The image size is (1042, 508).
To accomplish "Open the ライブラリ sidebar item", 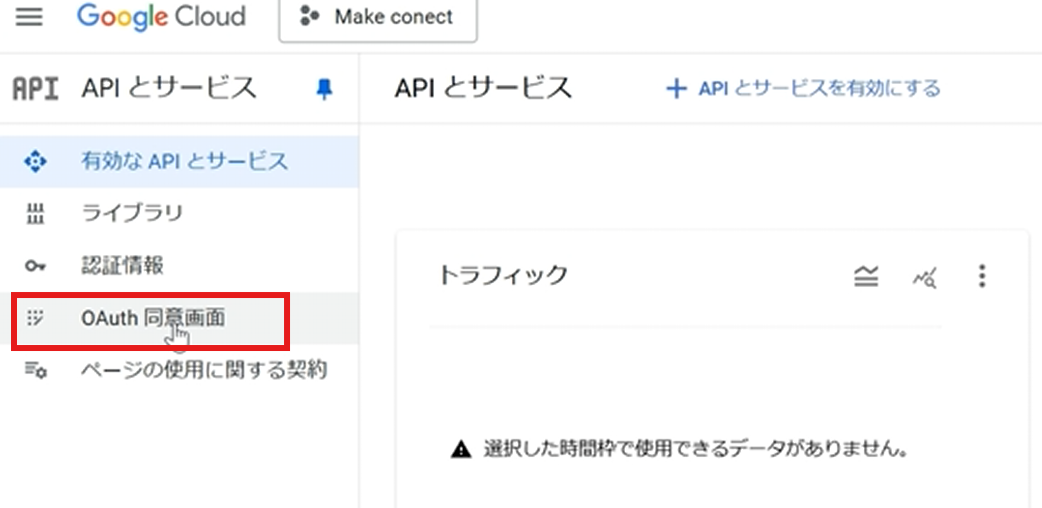I will [x=131, y=213].
